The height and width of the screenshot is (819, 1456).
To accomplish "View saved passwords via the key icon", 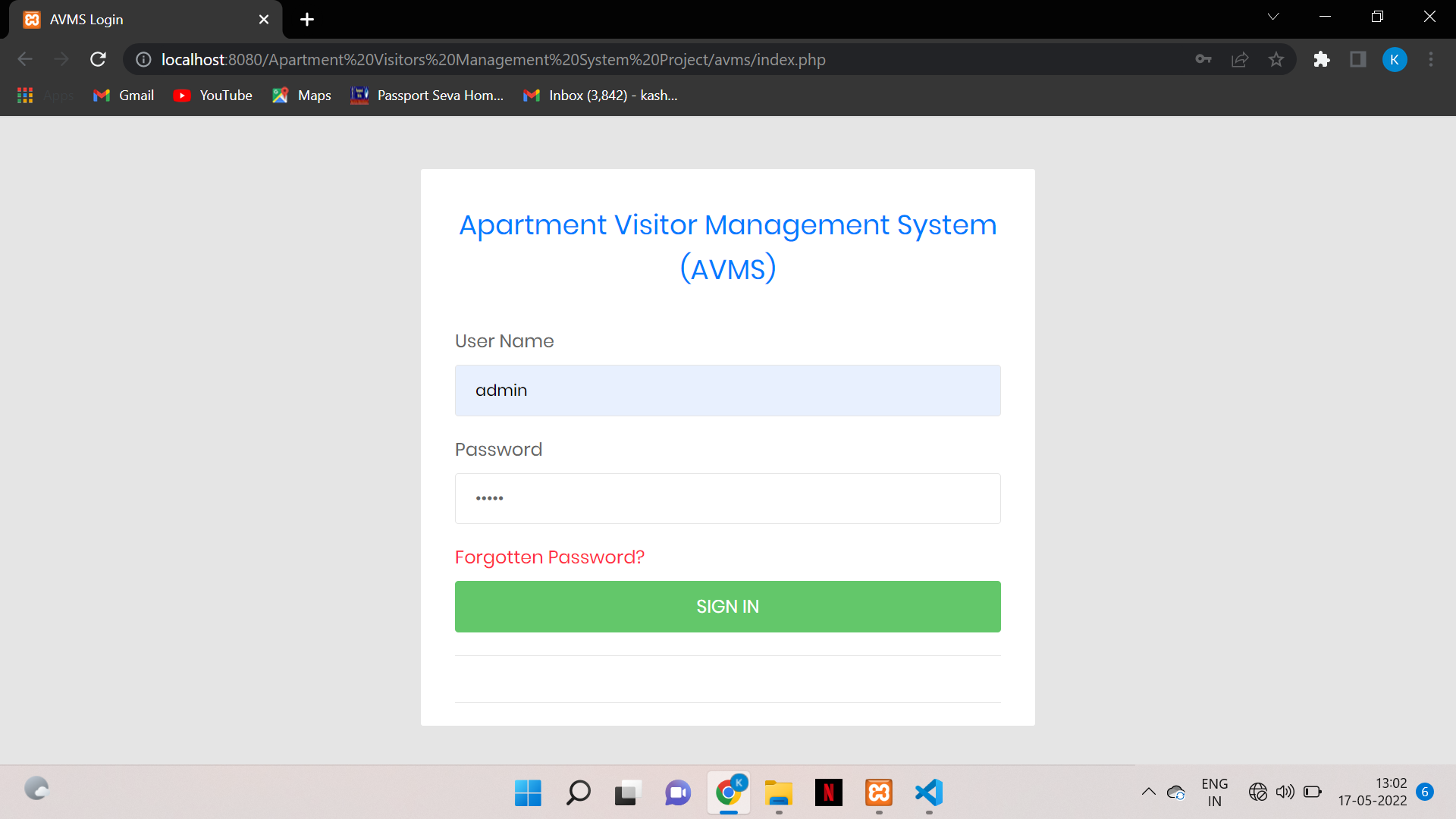I will (1203, 59).
